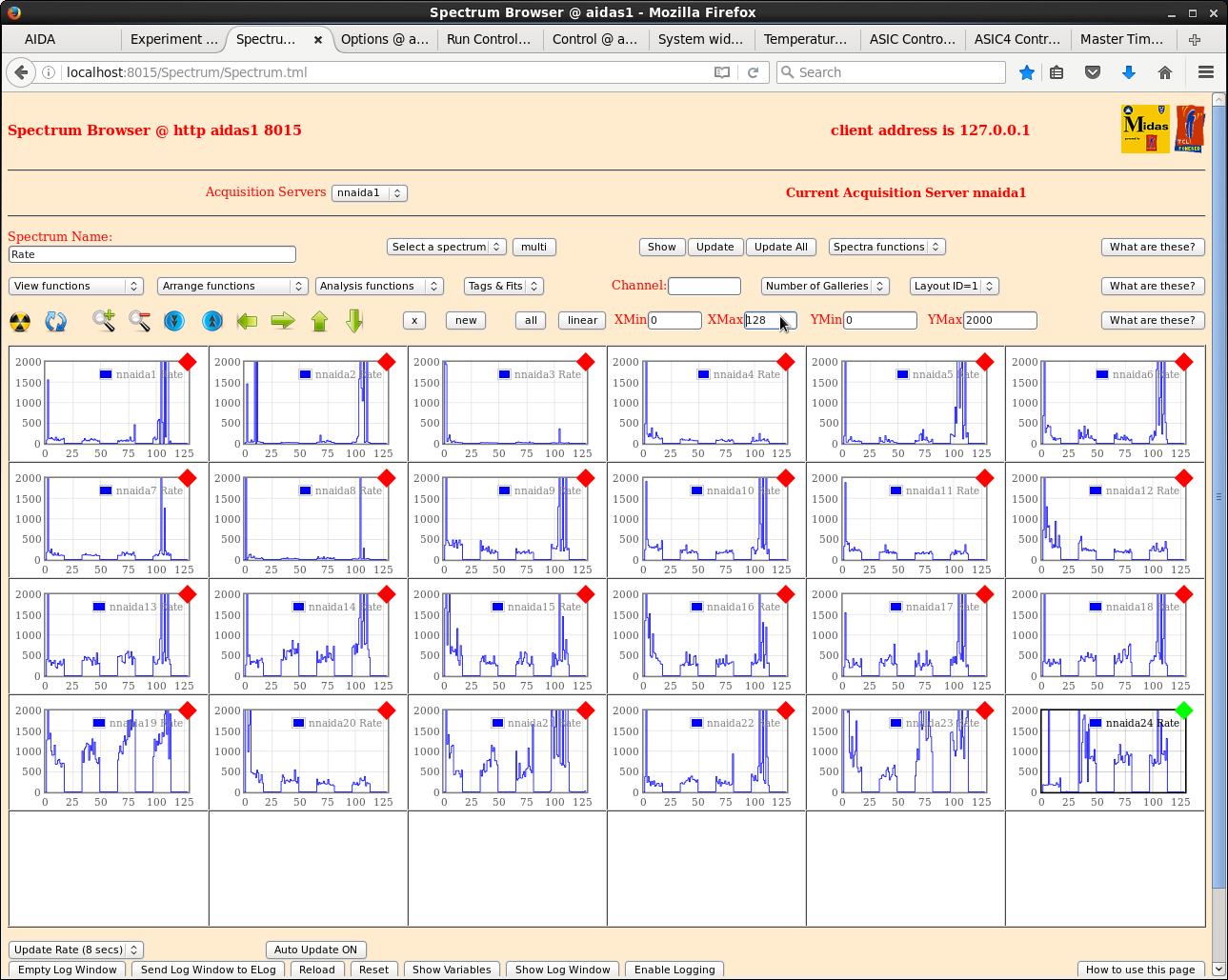Select the nnaida10 Rate spectrum plot
Image resolution: width=1228 pixels, height=980 pixels.
pos(706,520)
